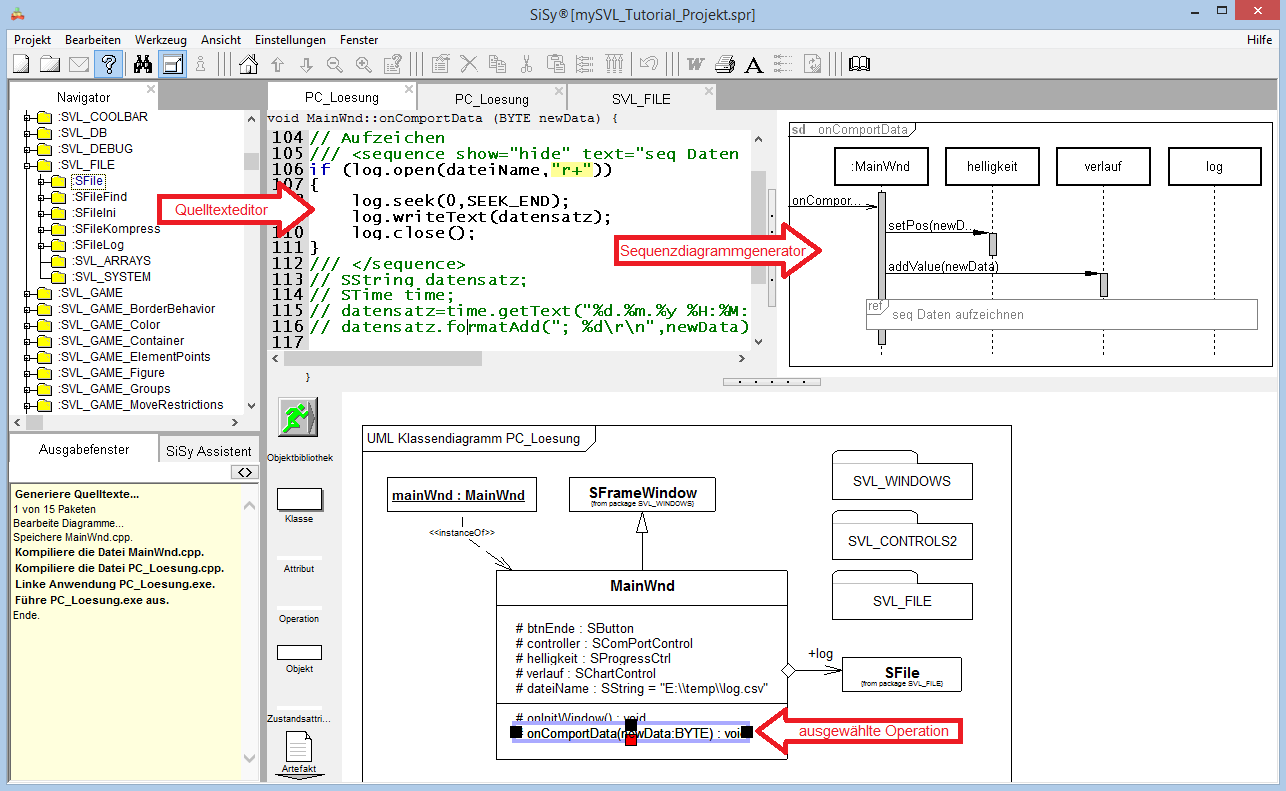1286x791 pixels.
Task: Open the Werkzeug menu
Action: [160, 40]
